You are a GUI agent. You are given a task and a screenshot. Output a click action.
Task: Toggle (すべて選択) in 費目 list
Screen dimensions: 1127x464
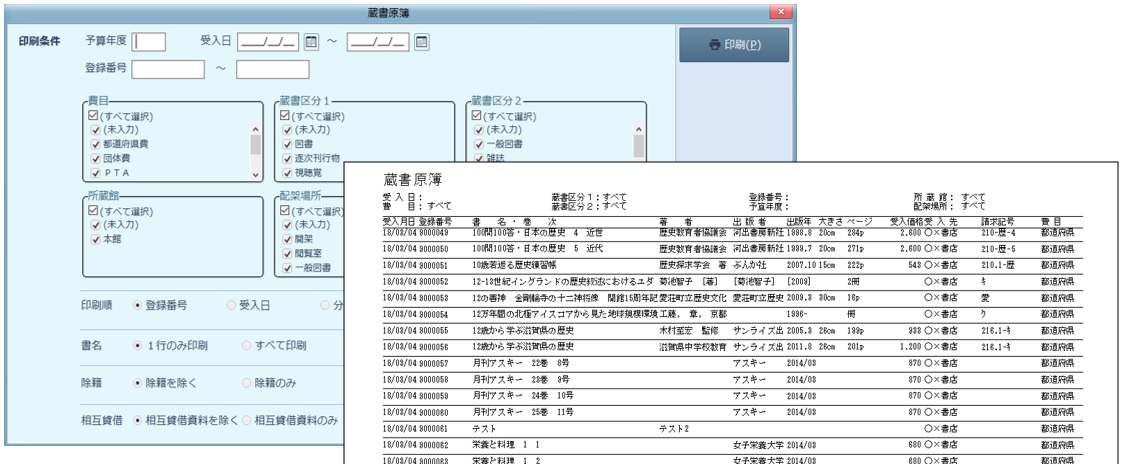click(93, 116)
